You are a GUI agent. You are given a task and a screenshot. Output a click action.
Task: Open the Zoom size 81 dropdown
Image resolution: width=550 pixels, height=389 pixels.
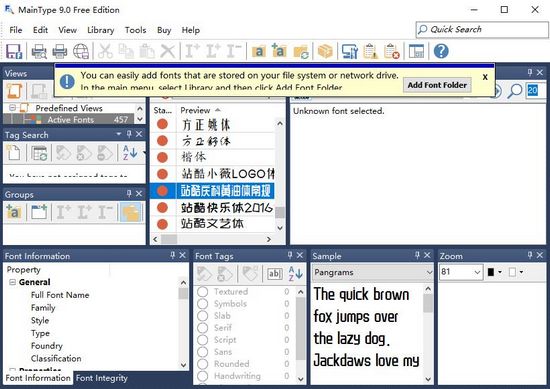click(x=477, y=272)
